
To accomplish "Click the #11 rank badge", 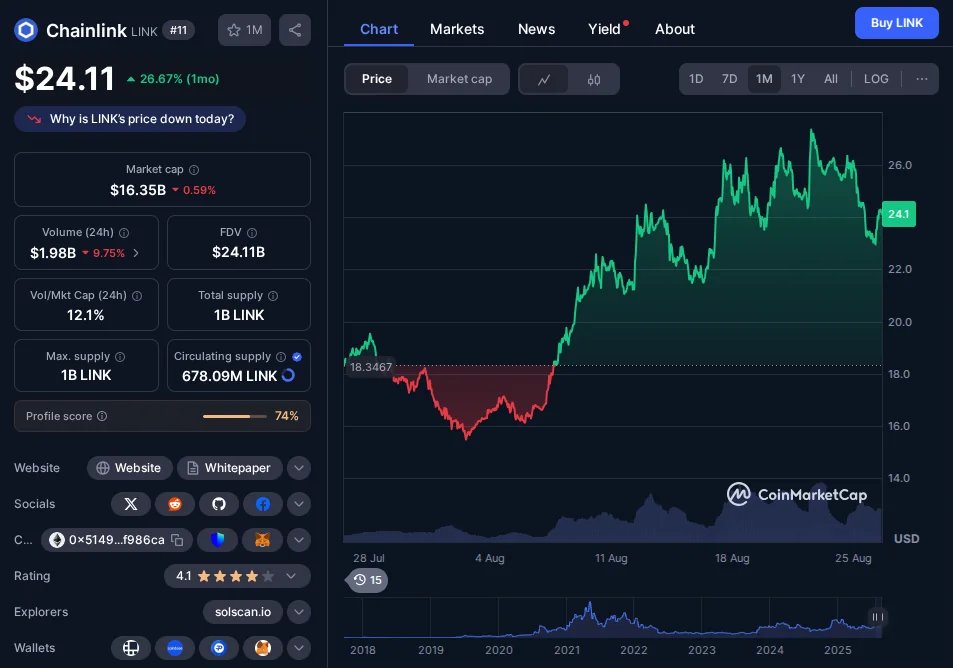I will (x=178, y=30).
